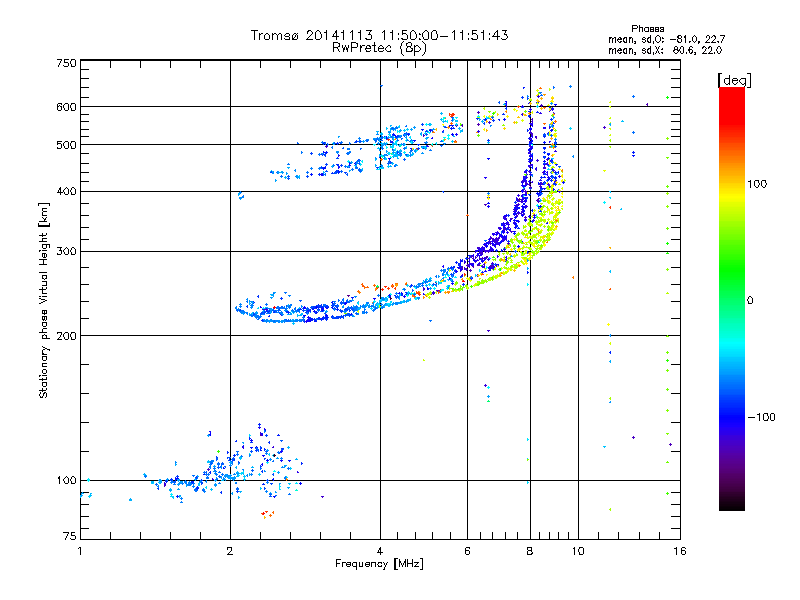Click the x-axis tick label '1'
The width and height of the screenshot is (800, 600).
point(80,551)
